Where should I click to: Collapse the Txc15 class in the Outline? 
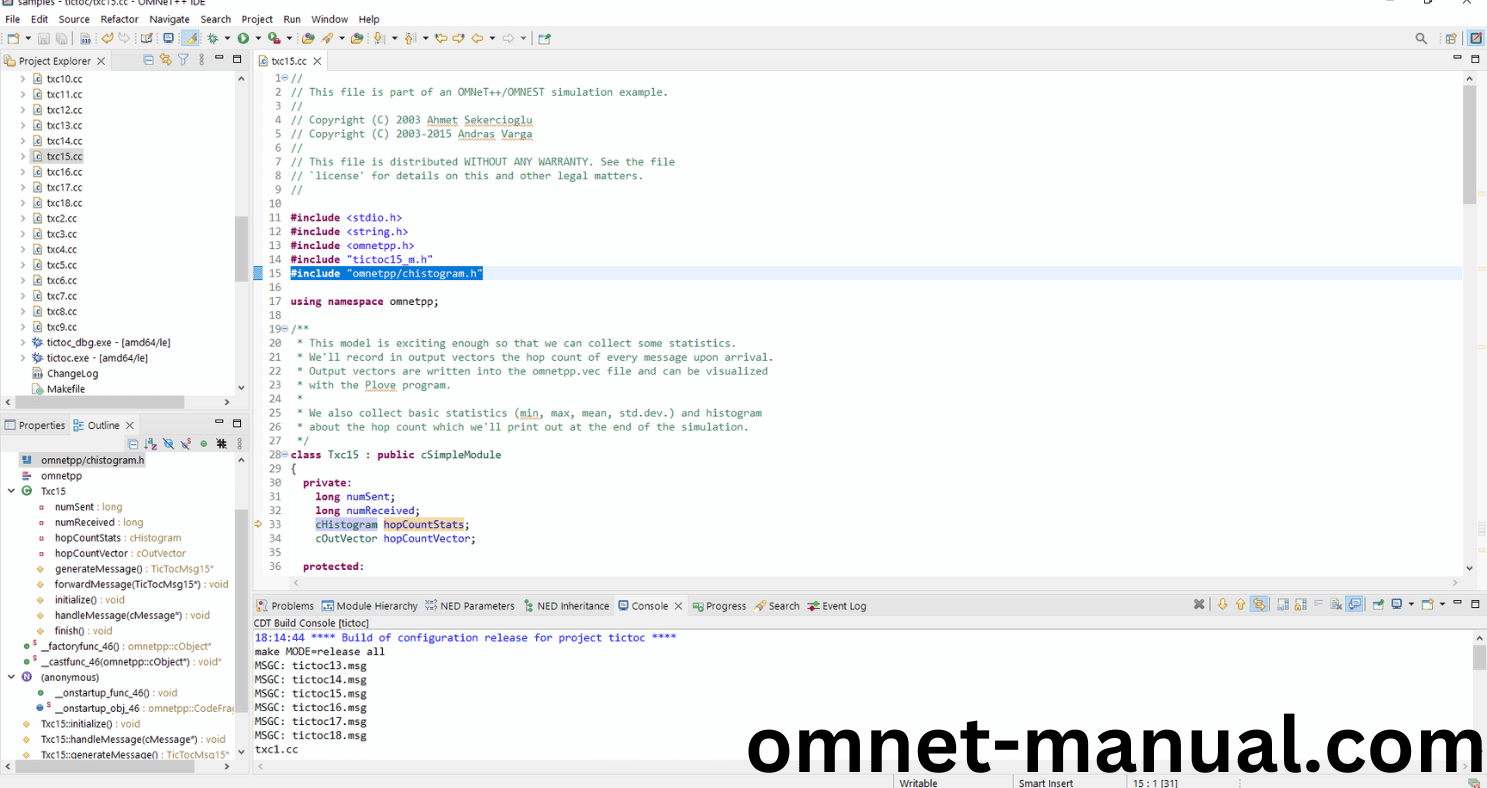[11, 491]
